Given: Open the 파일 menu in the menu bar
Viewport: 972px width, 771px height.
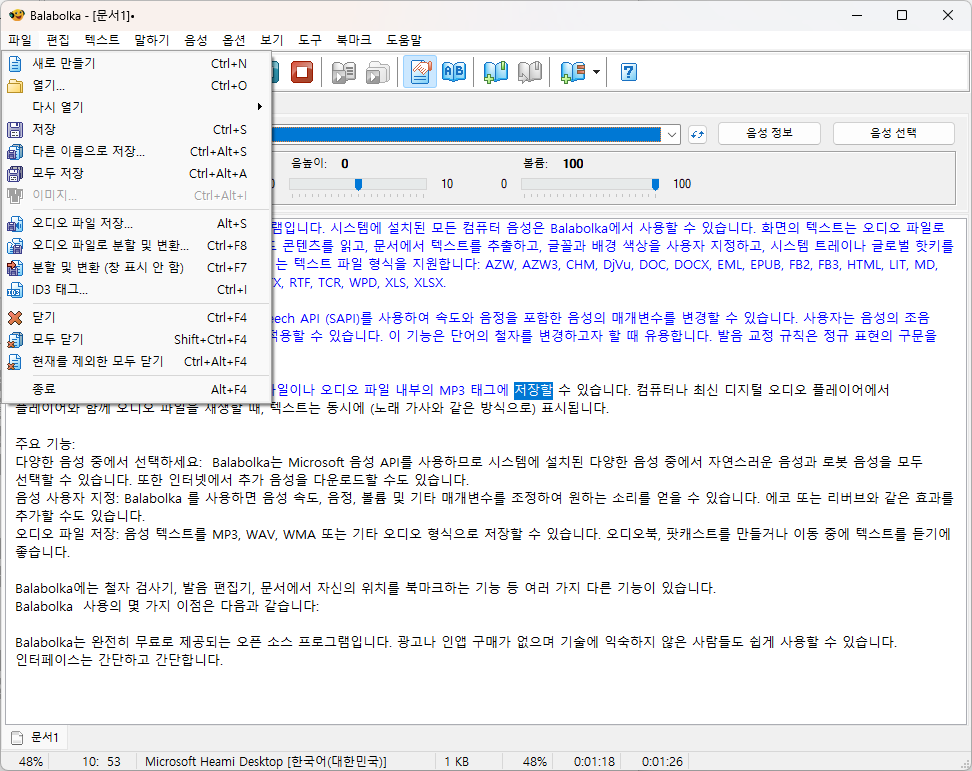Looking at the screenshot, I should coord(20,40).
